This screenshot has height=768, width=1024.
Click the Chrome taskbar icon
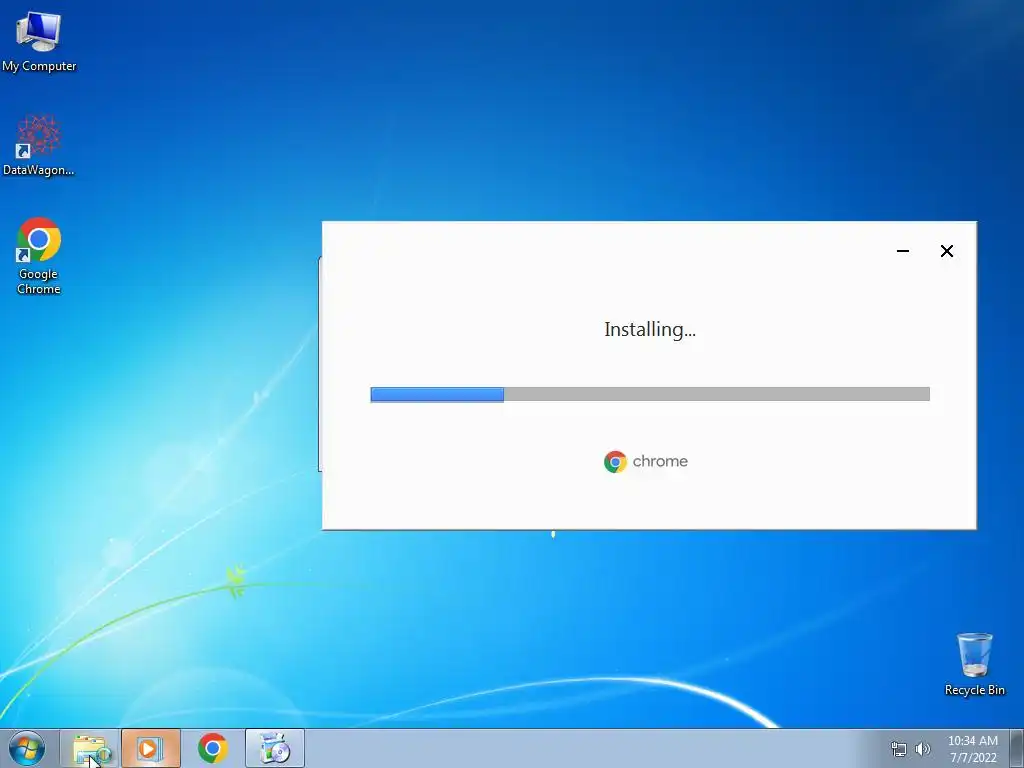213,748
